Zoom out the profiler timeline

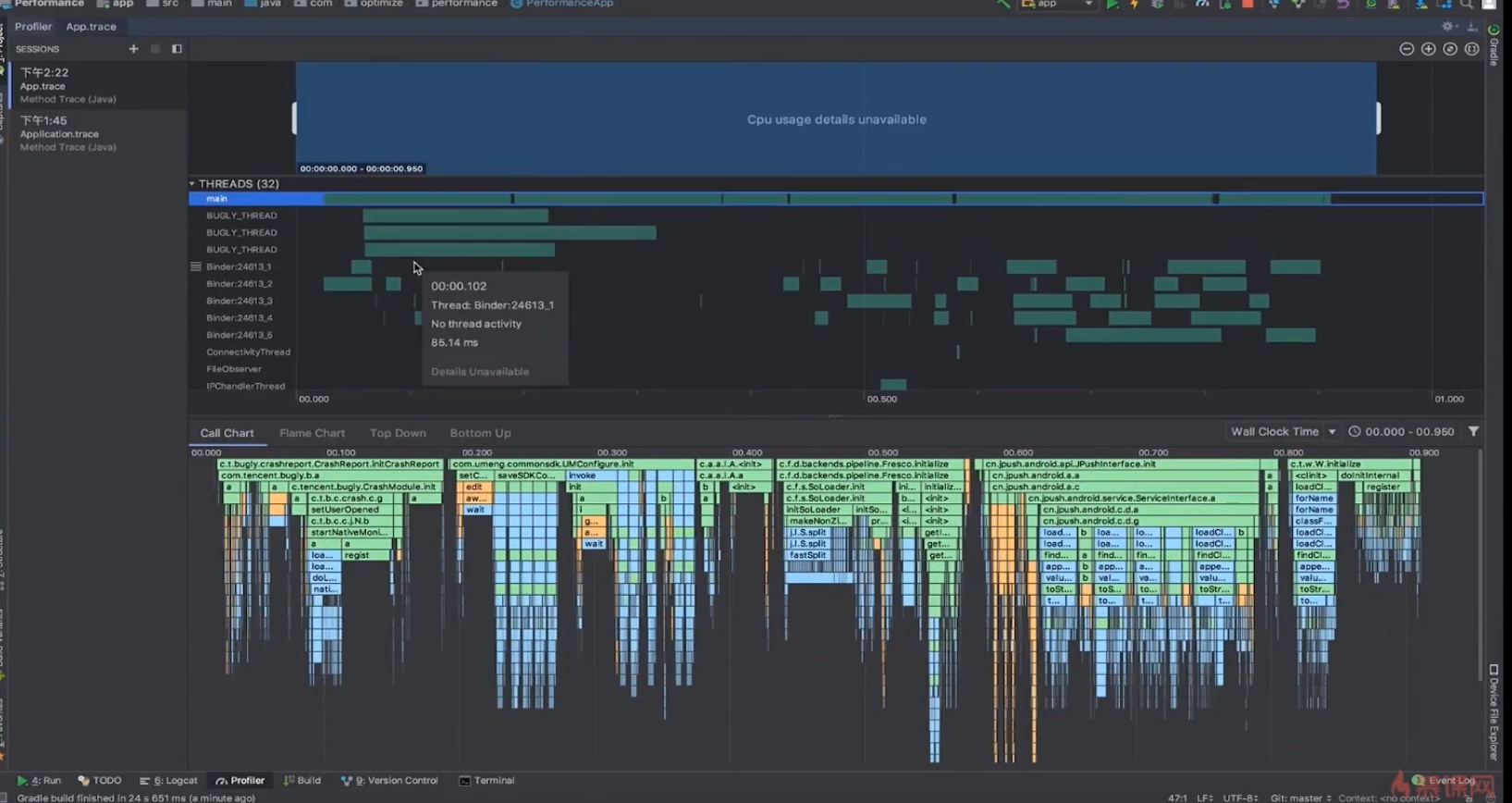(x=1407, y=49)
